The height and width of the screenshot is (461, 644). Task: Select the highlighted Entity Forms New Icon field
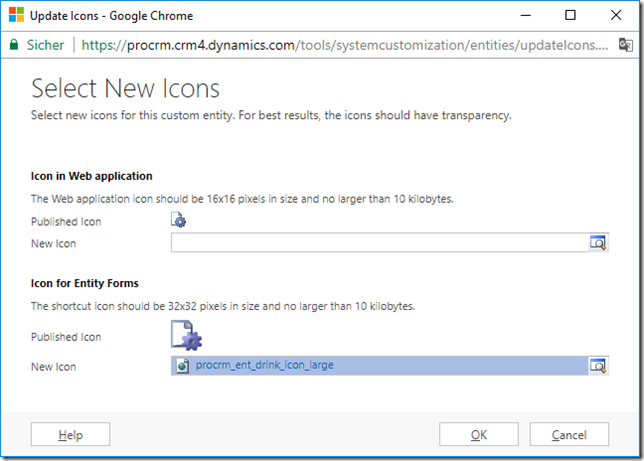(x=450, y=366)
